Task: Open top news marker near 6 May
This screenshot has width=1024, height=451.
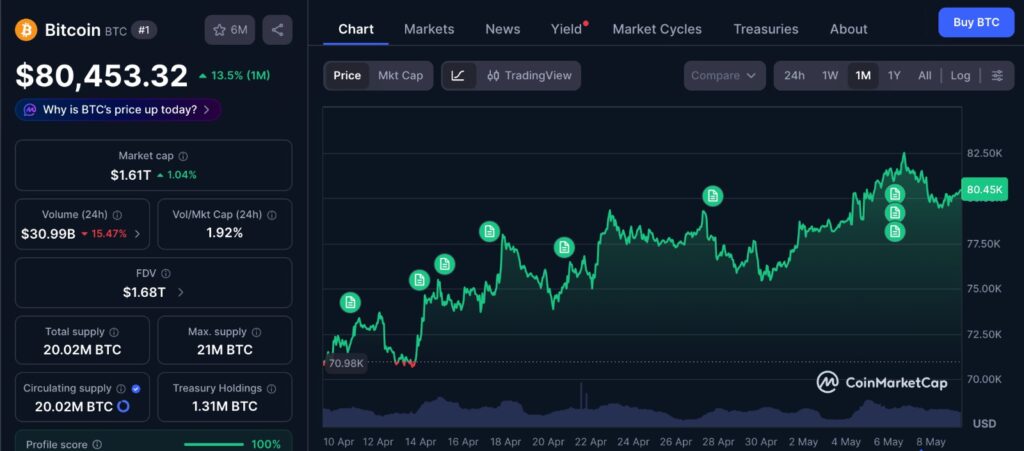Action: [x=895, y=194]
